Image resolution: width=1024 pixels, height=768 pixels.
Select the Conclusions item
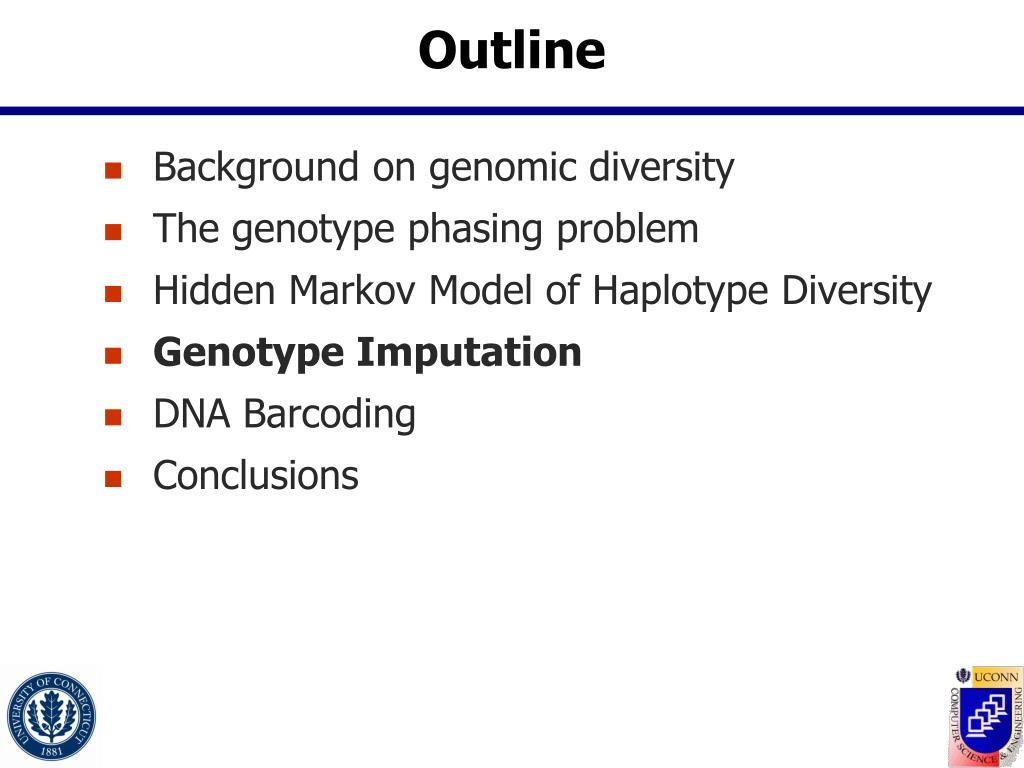click(x=256, y=475)
